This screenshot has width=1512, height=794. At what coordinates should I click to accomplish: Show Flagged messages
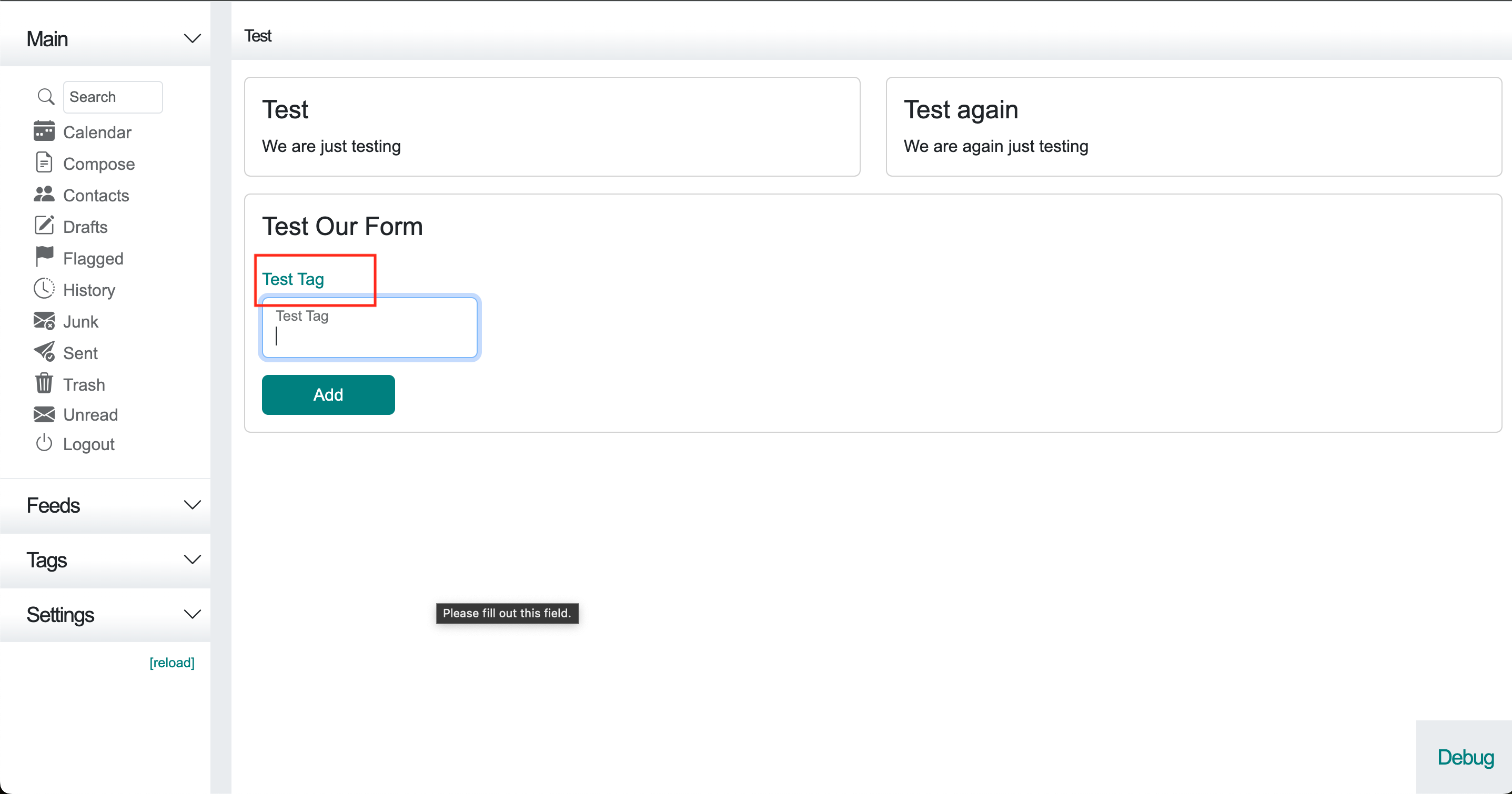pyautogui.click(x=93, y=259)
